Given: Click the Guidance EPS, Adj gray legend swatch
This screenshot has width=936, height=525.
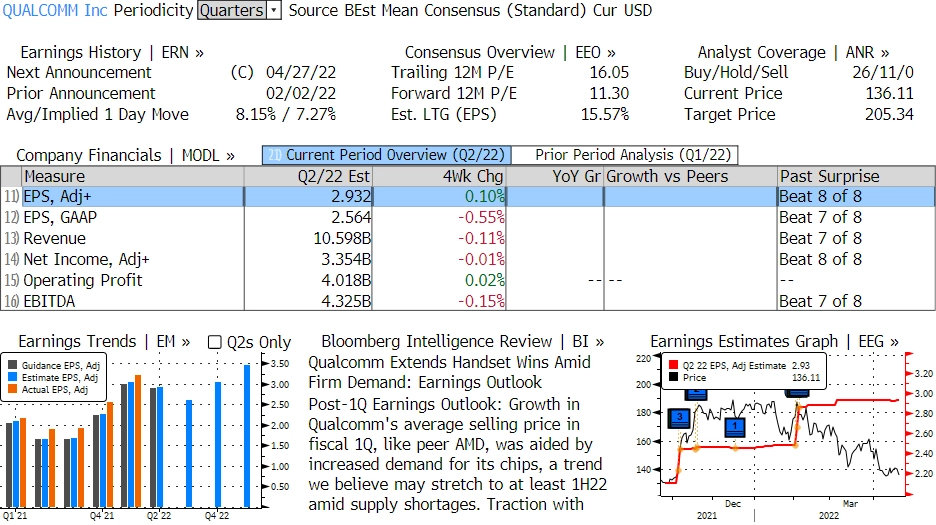Looking at the screenshot, I should point(13,366).
